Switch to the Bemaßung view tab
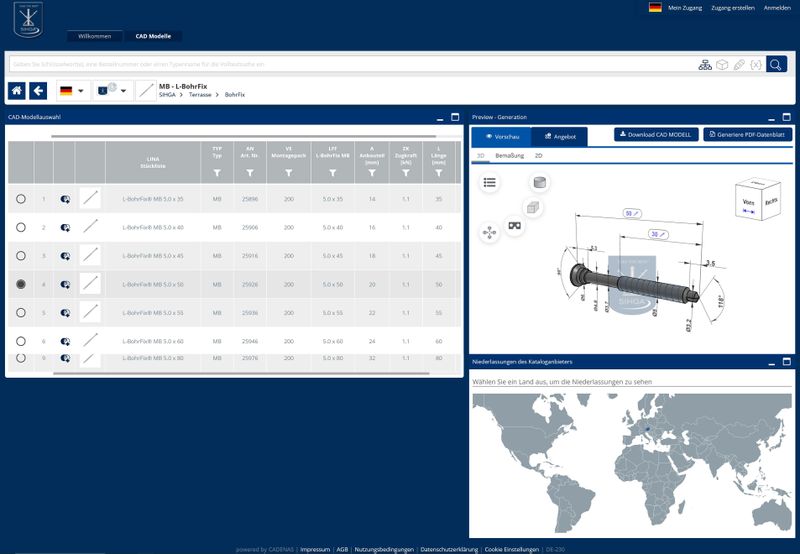The image size is (800, 554). pyautogui.click(x=508, y=156)
